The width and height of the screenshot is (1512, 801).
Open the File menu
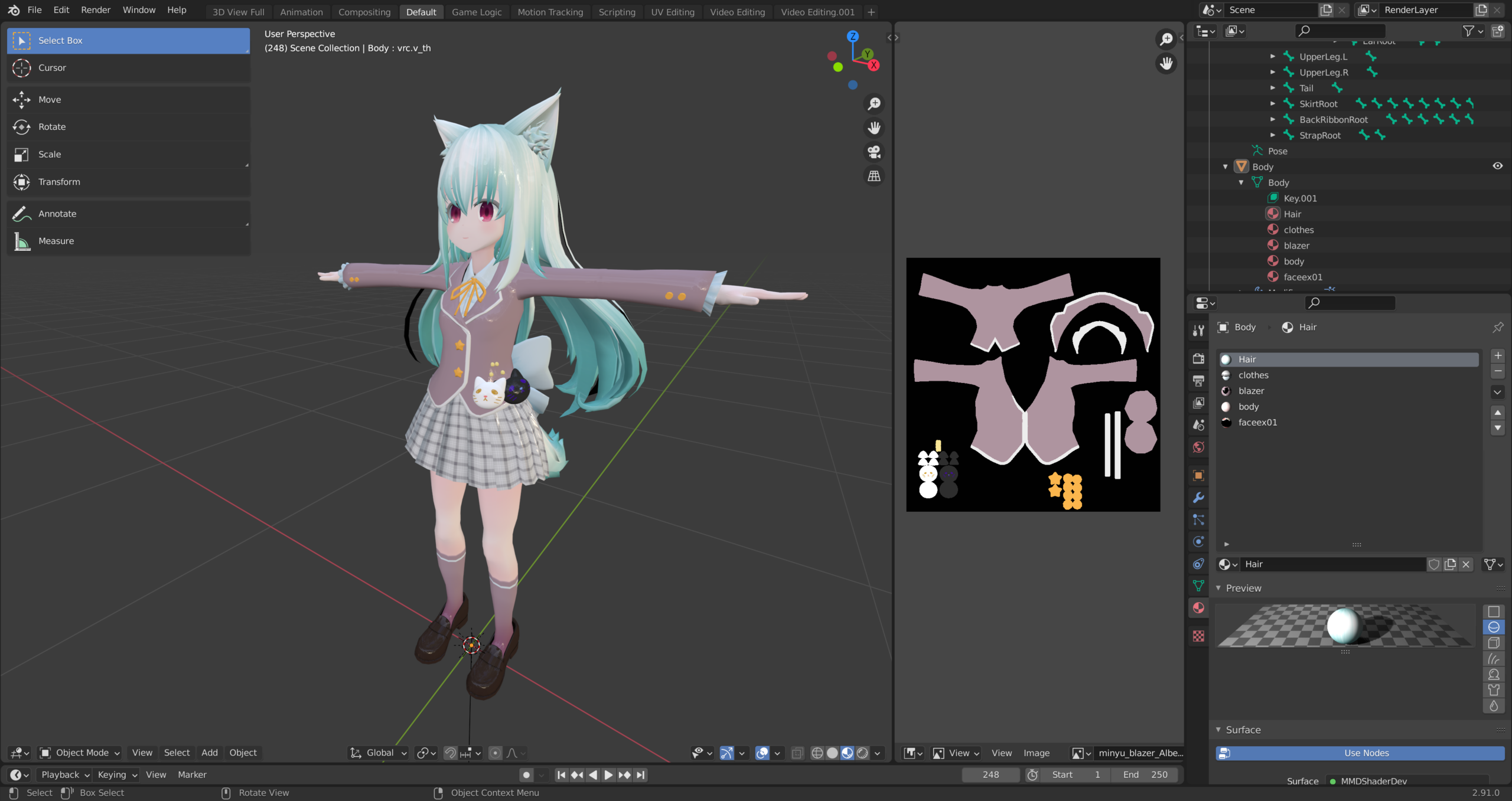(34, 10)
